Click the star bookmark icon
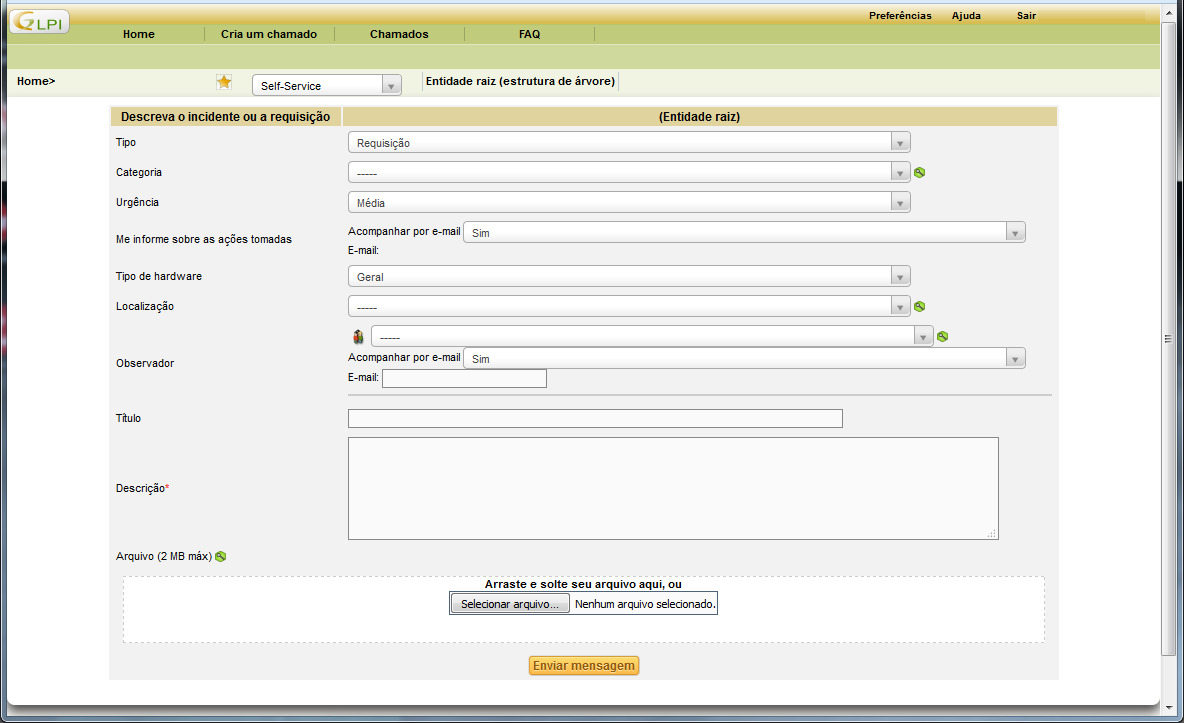1184x723 pixels. (x=224, y=82)
